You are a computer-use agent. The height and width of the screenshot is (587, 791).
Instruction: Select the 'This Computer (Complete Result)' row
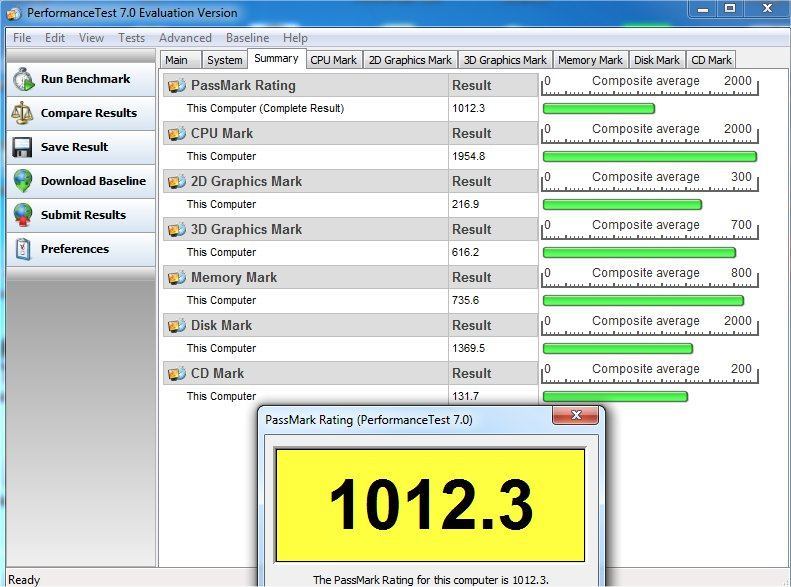[351, 108]
